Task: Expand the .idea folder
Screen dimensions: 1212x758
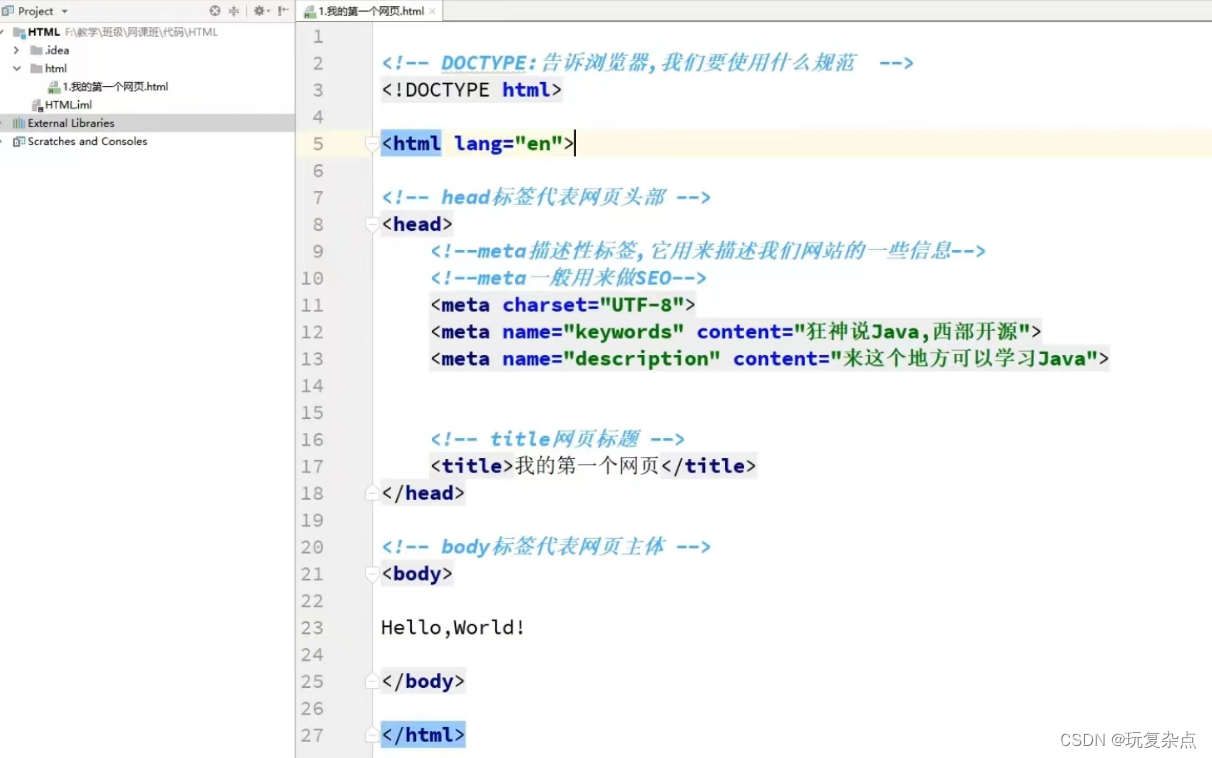Action: [x=17, y=50]
